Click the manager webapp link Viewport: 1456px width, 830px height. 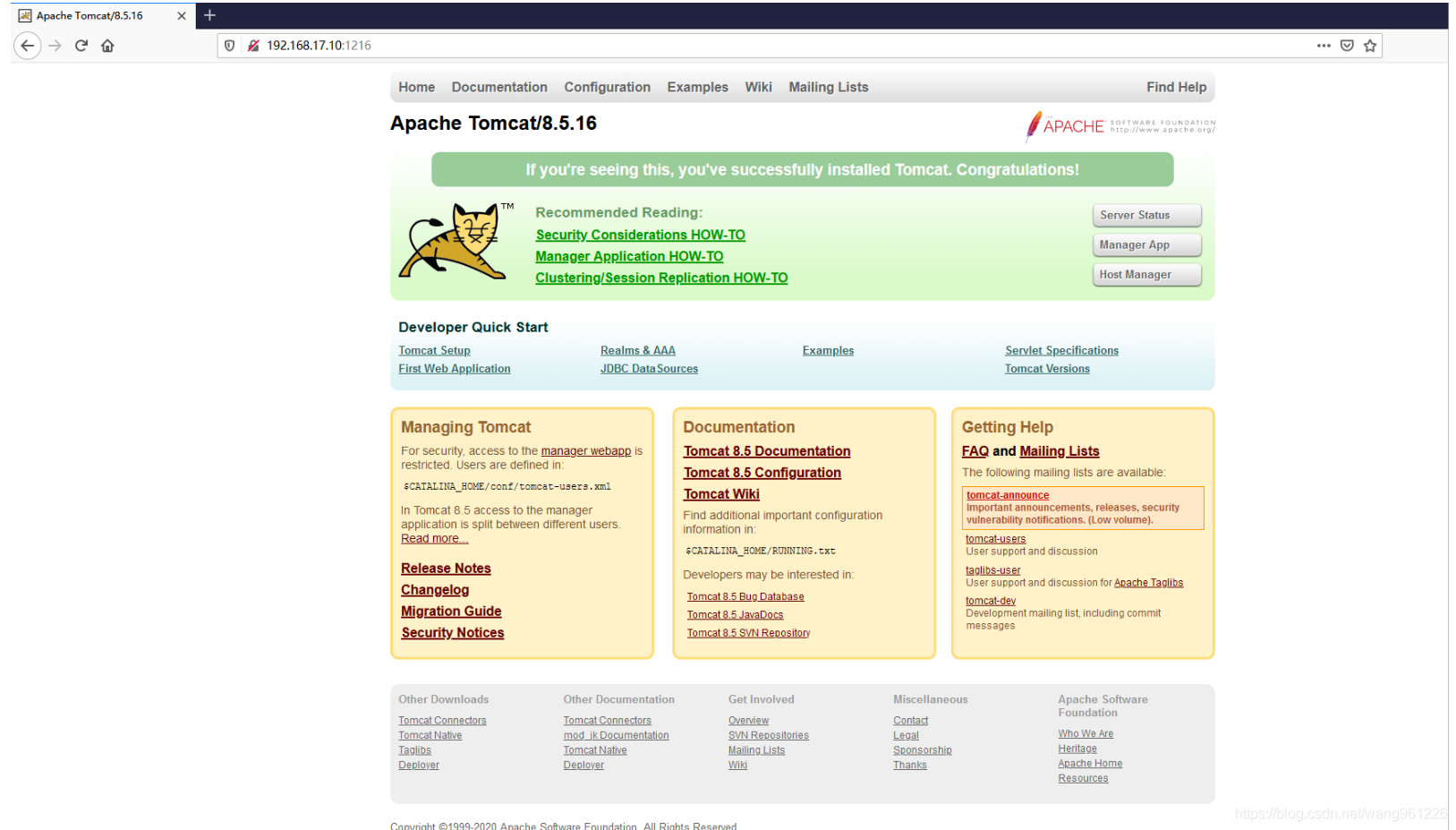(585, 451)
